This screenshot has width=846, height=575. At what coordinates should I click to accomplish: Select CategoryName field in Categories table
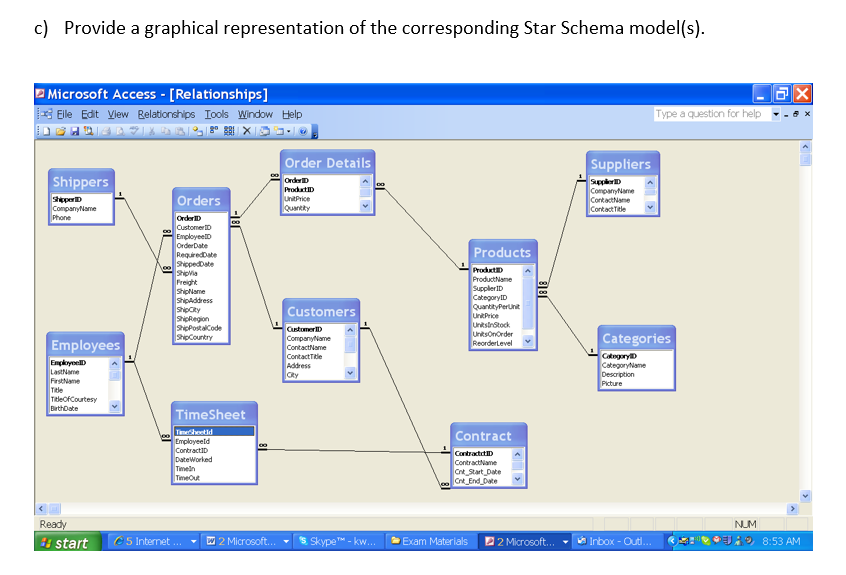(x=624, y=365)
